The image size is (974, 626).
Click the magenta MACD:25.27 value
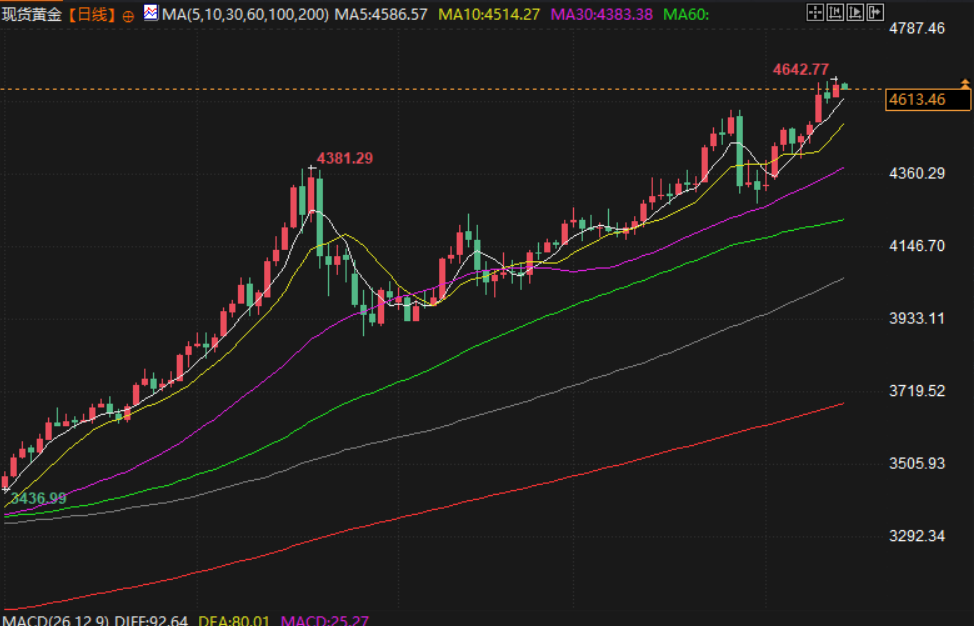[325, 620]
